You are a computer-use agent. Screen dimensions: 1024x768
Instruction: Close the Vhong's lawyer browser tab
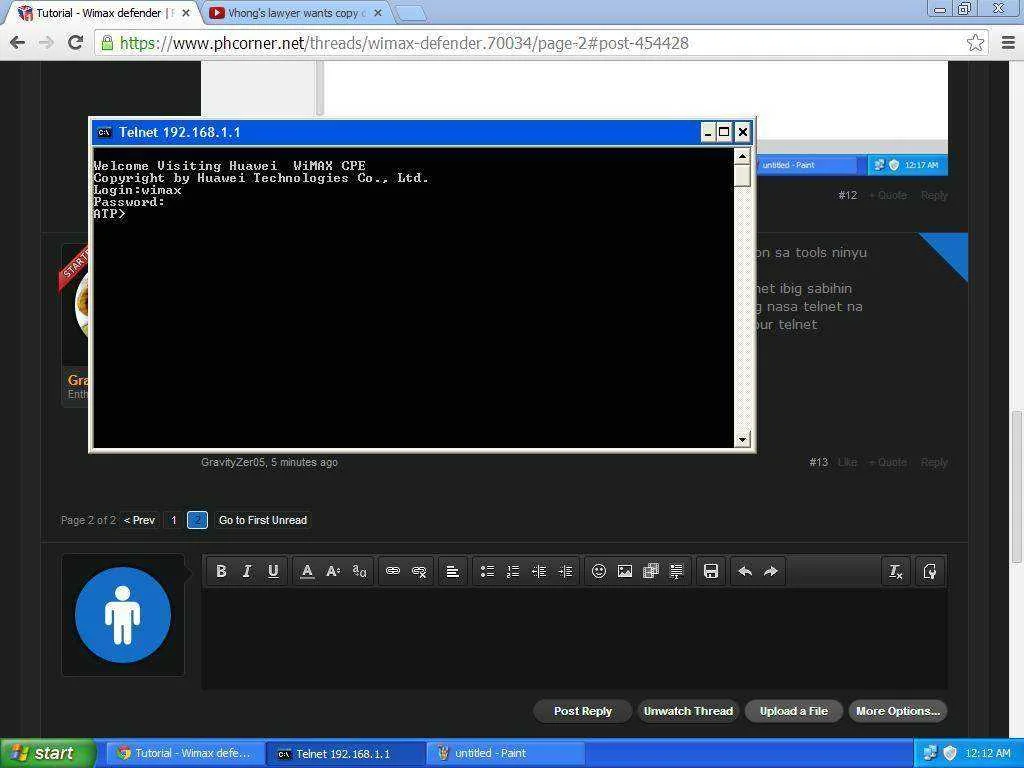point(377,13)
